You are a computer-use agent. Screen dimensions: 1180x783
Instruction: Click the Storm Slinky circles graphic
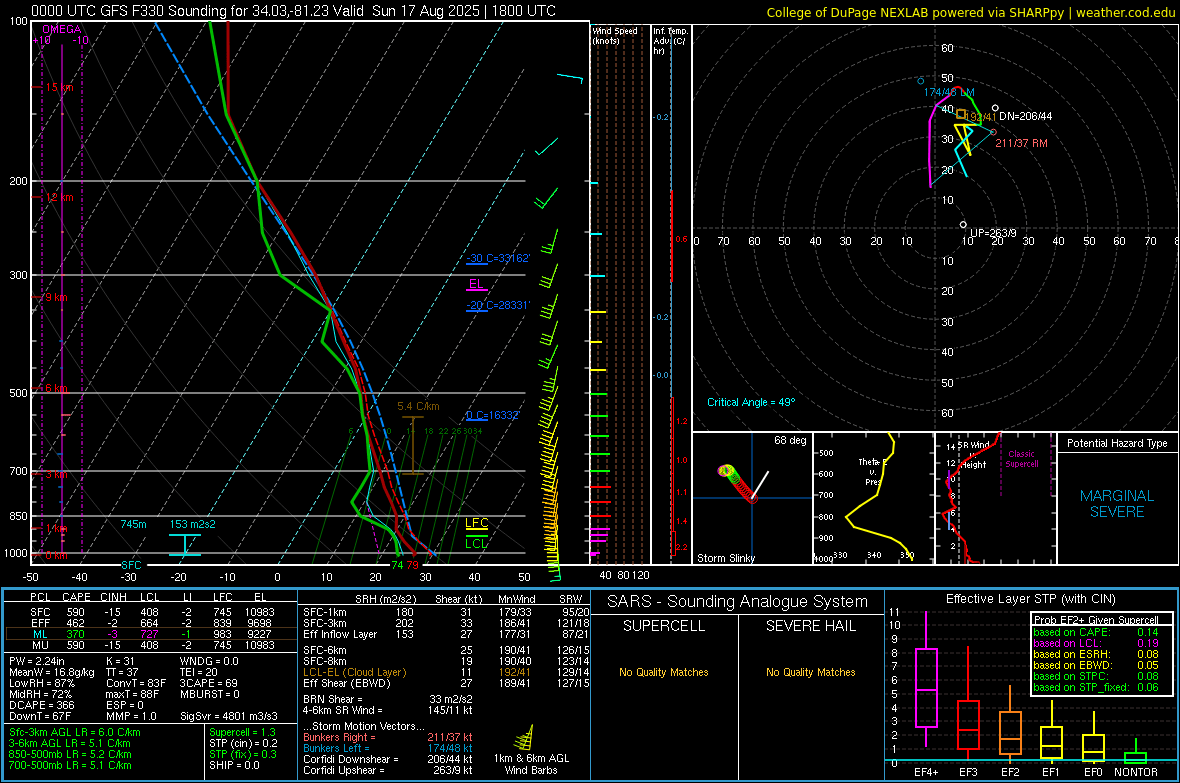pyautogui.click(x=738, y=483)
